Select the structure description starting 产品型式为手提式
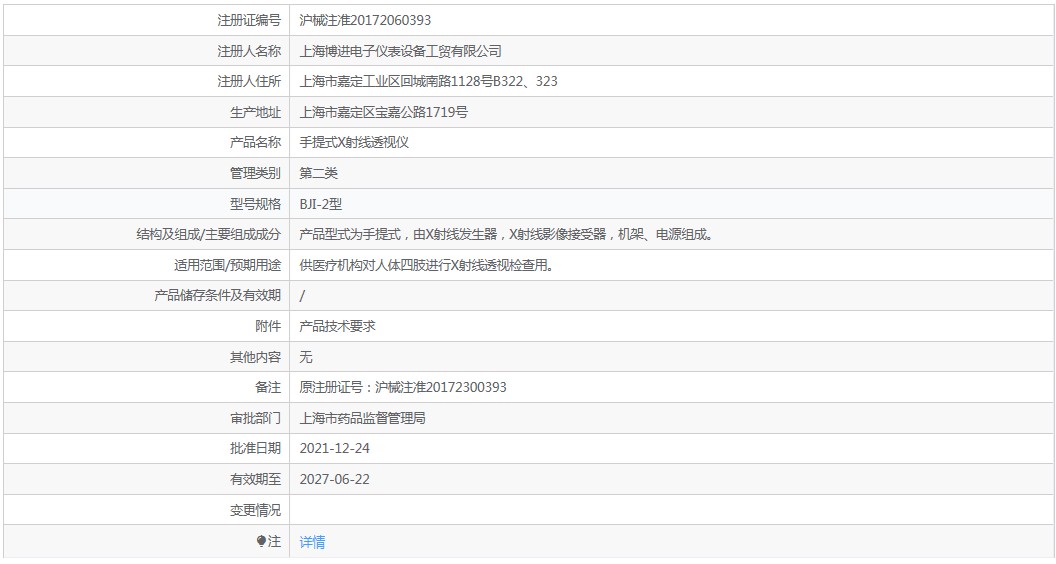1056x564 pixels. (x=506, y=234)
